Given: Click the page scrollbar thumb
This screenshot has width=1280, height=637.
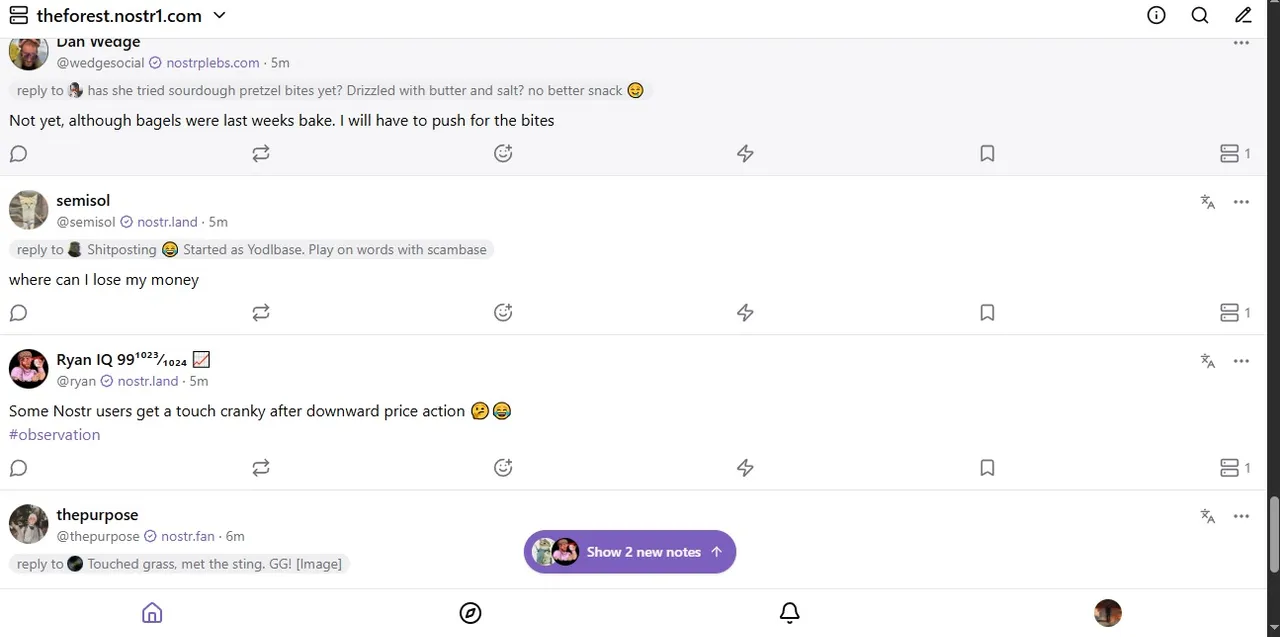Looking at the screenshot, I should pyautogui.click(x=1274, y=533).
